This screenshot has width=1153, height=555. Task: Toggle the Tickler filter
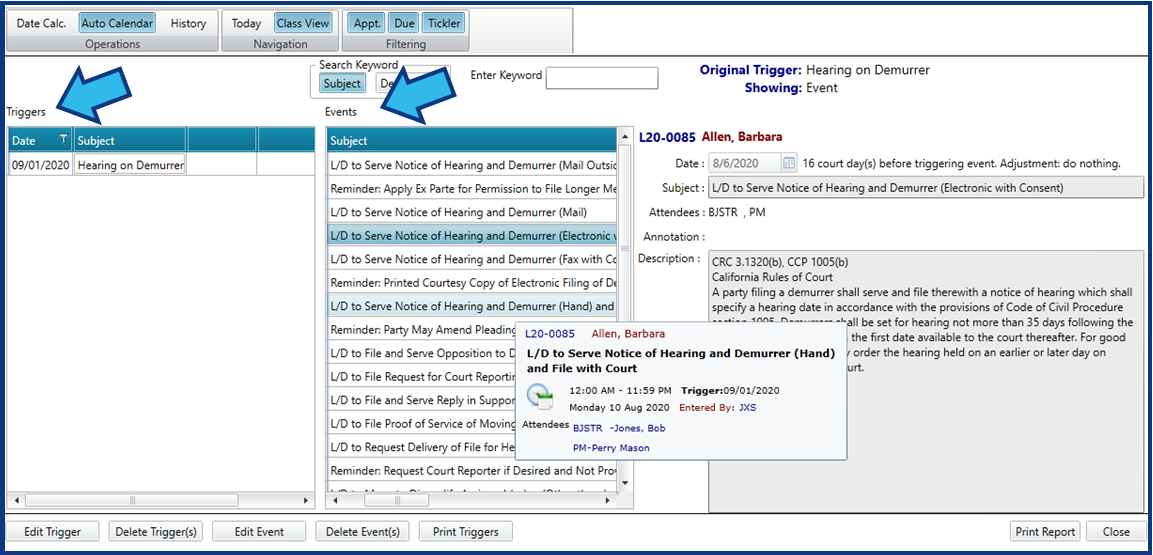[x=444, y=24]
